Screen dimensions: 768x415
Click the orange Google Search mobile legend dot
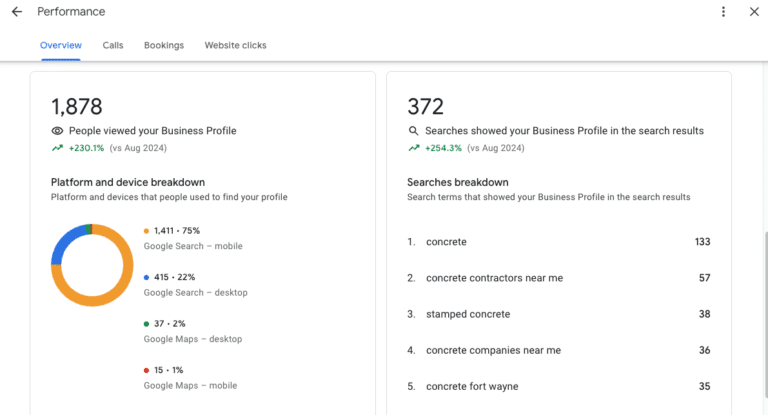pyautogui.click(x=147, y=231)
